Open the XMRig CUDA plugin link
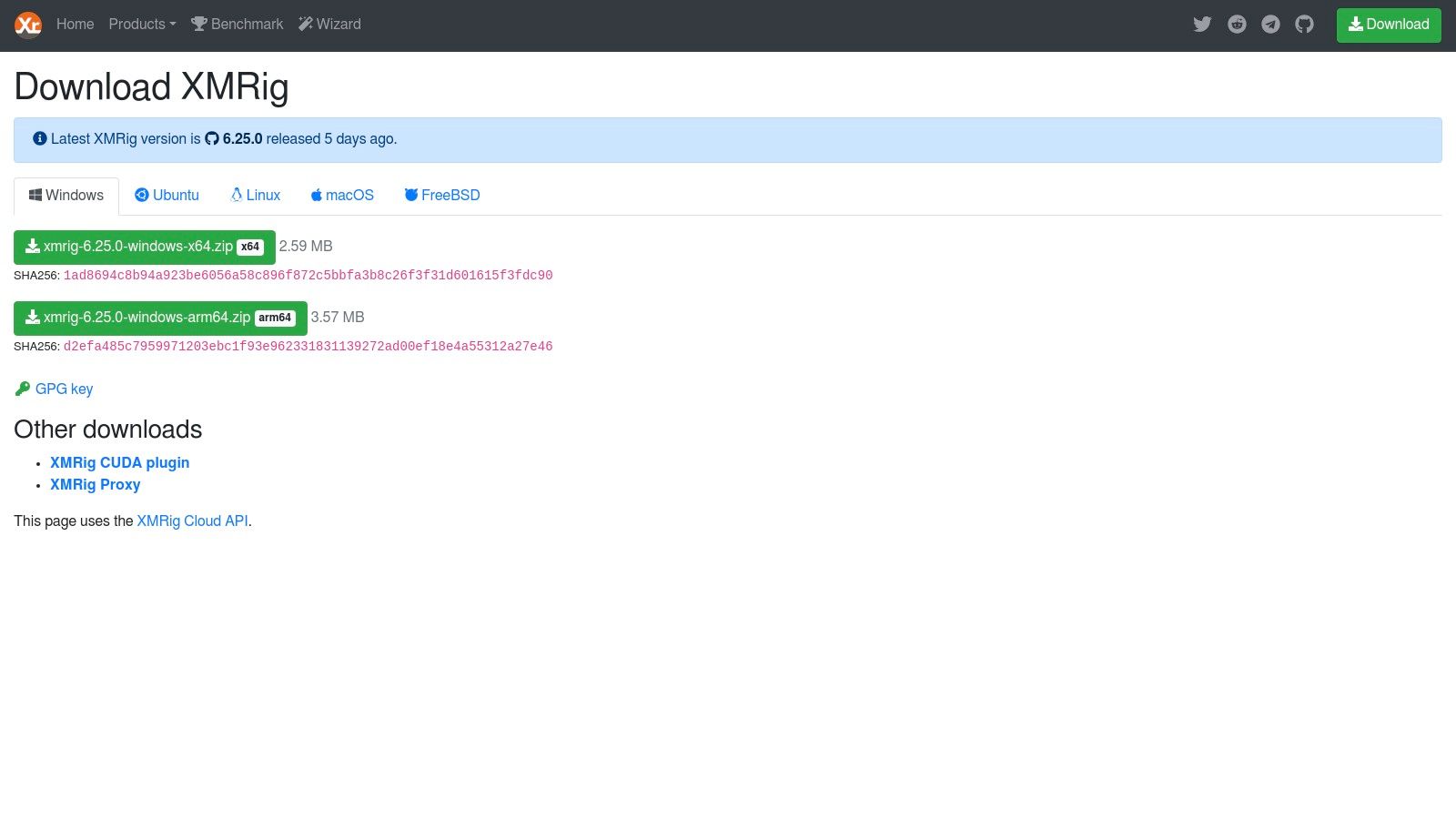Screen dimensions: 1456x819 tap(119, 462)
